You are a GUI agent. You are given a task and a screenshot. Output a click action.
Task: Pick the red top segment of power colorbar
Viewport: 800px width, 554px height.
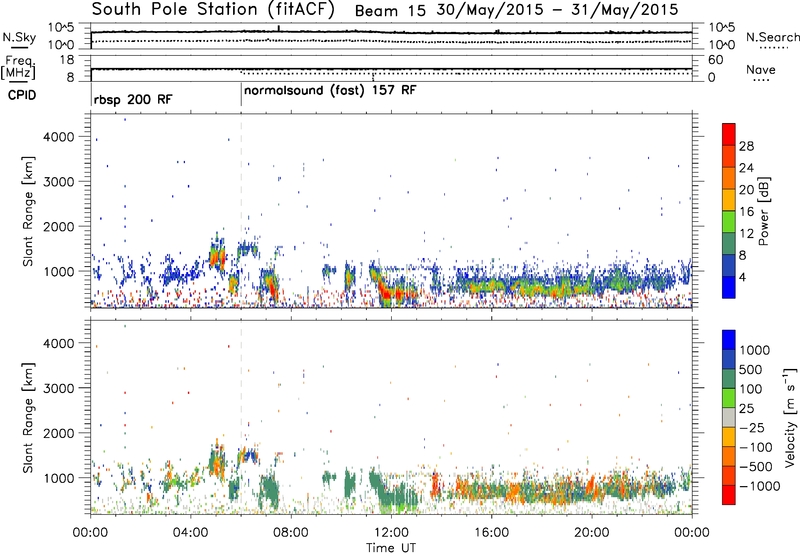[x=729, y=134]
